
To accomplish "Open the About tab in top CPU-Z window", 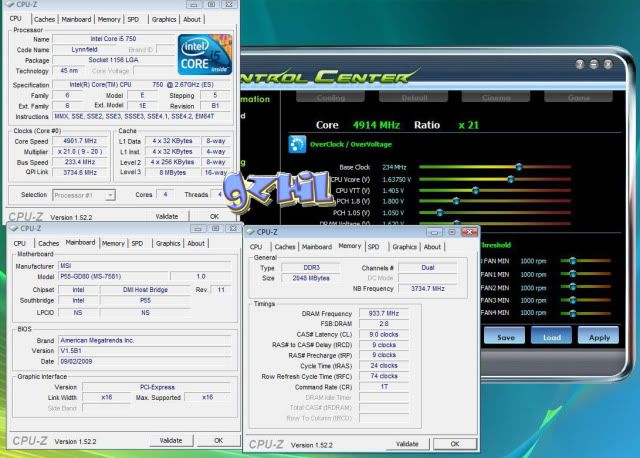I will click(x=191, y=19).
